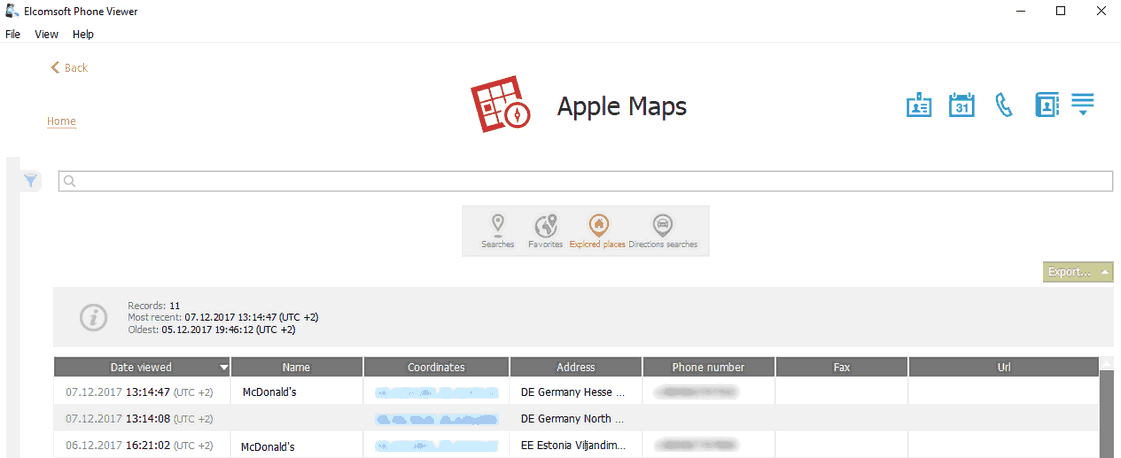The height and width of the screenshot is (458, 1121).
Task: Open the File menu
Action: 13,34
